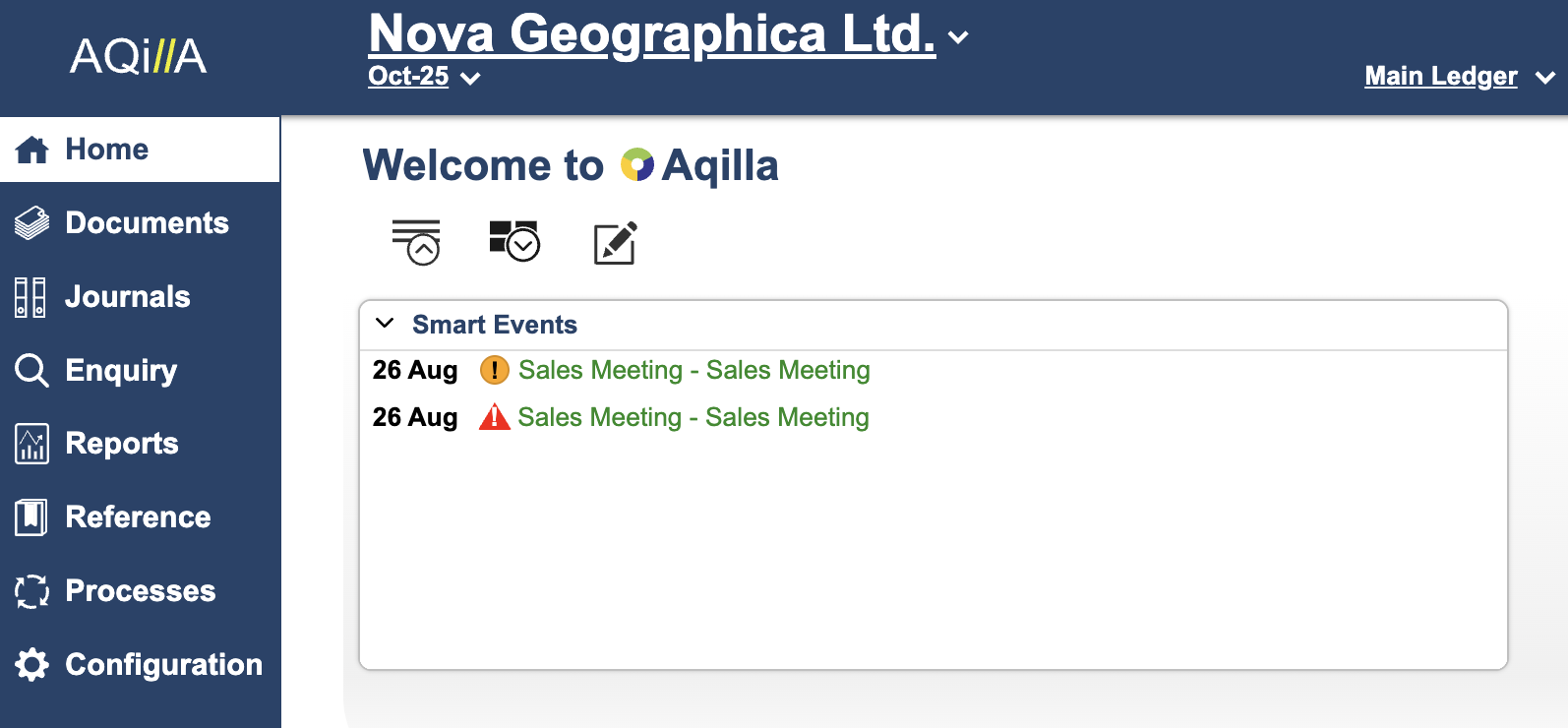Click the Processes cycle icon
The image size is (1568, 728).
coord(31,591)
